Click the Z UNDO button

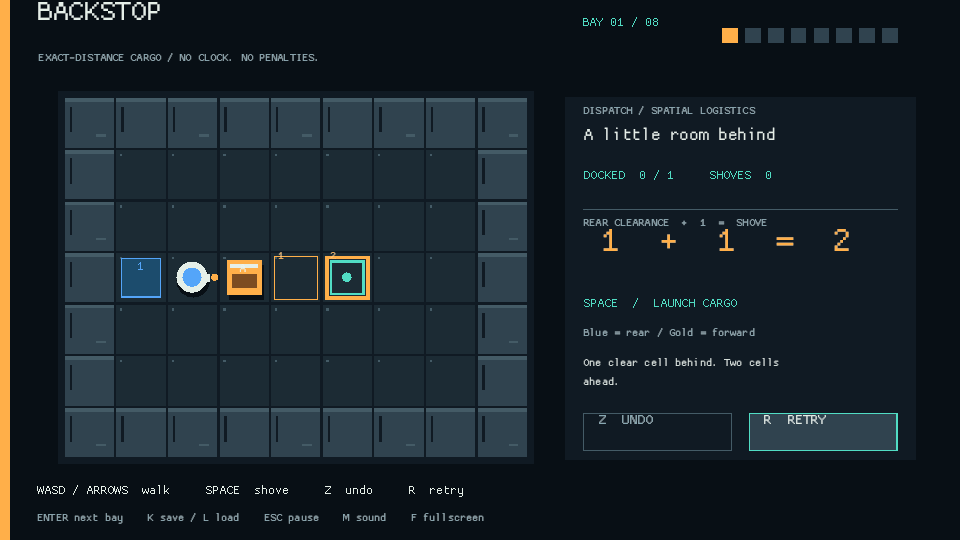tap(657, 432)
